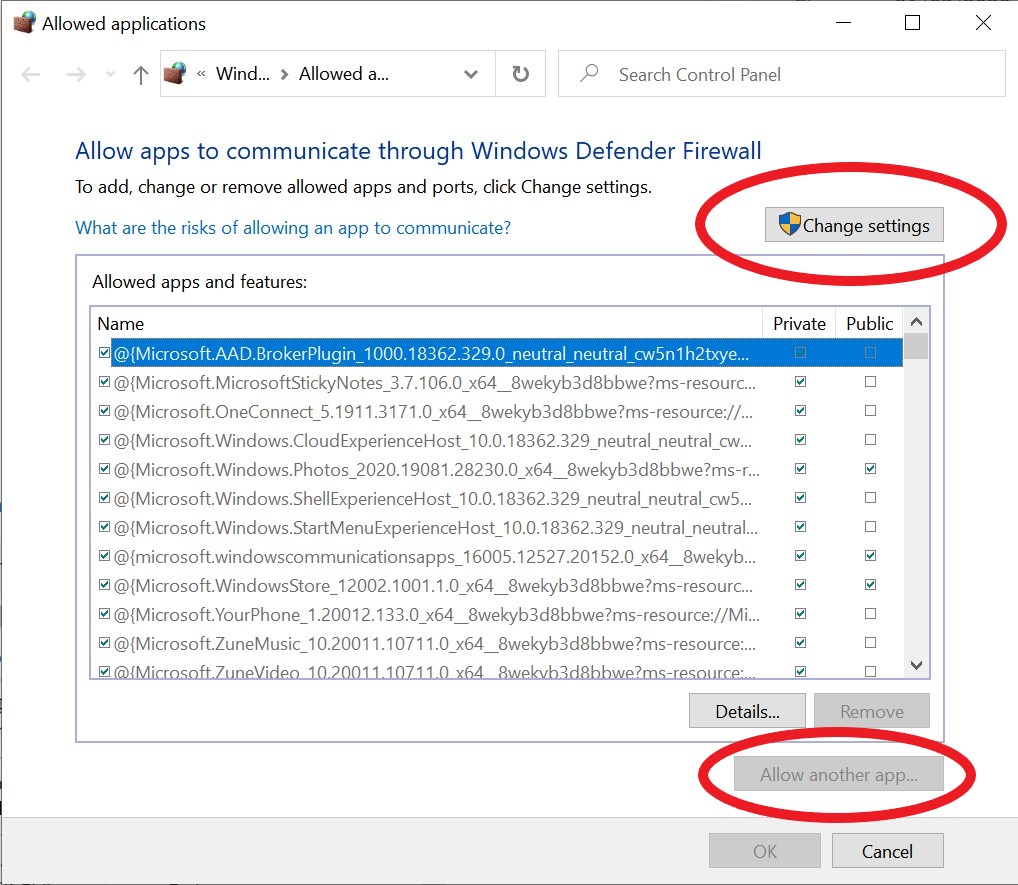Open the risks of allowing an app link

(293, 228)
